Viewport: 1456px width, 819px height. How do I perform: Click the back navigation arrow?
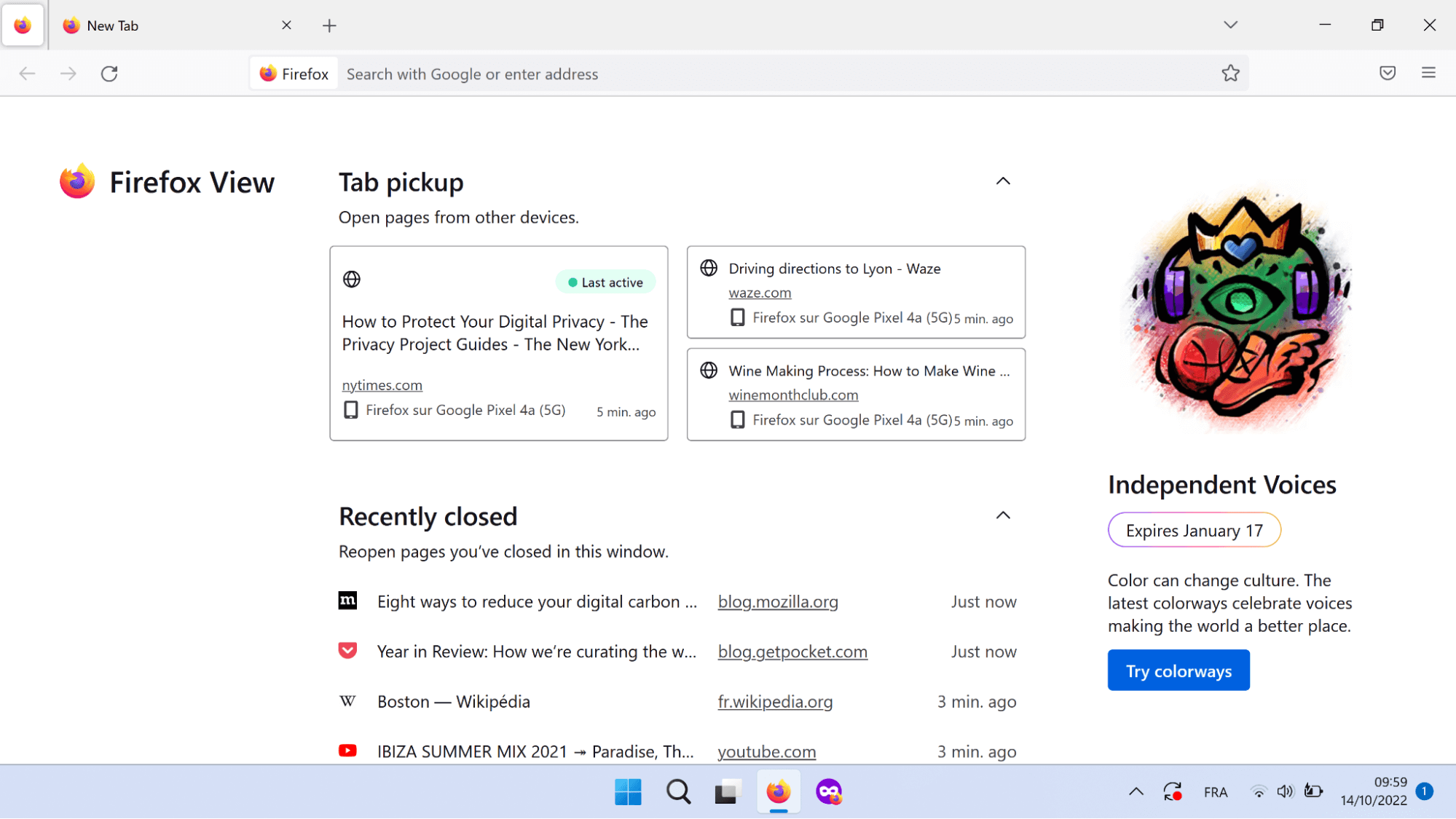[27, 73]
